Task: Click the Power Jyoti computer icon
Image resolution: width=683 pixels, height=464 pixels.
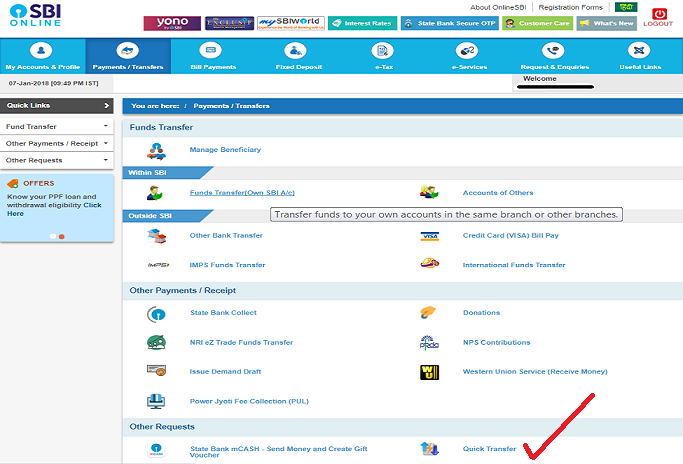Action: [x=156, y=401]
